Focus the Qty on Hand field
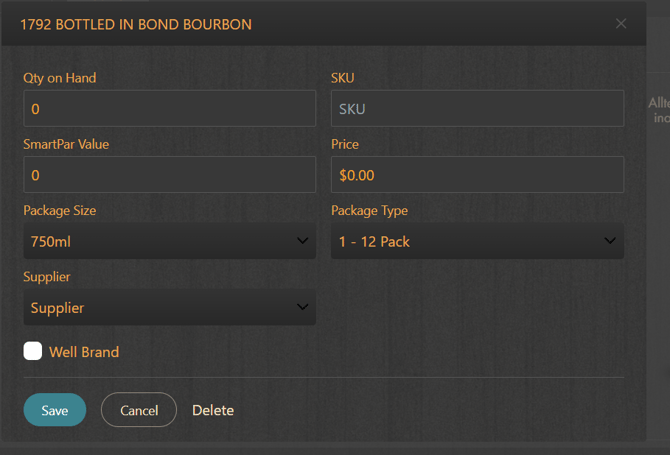Screen dimensions: 670x455 [169, 108]
